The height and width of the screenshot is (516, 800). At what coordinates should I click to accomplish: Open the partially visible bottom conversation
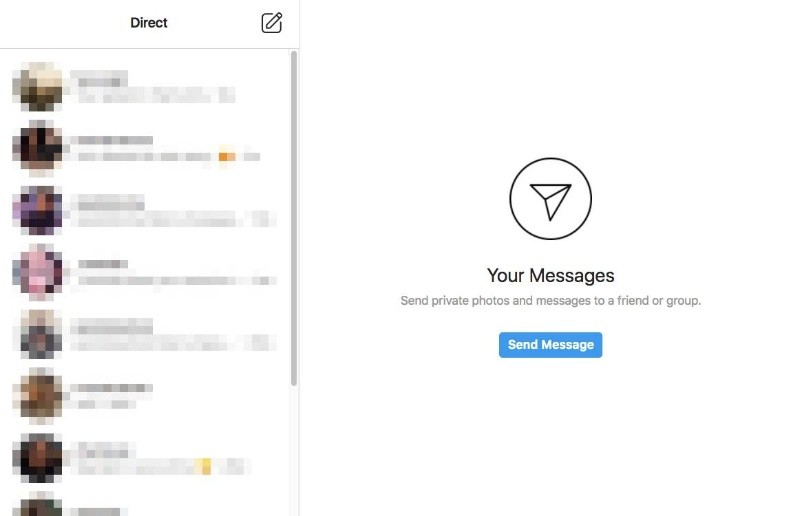click(x=145, y=503)
